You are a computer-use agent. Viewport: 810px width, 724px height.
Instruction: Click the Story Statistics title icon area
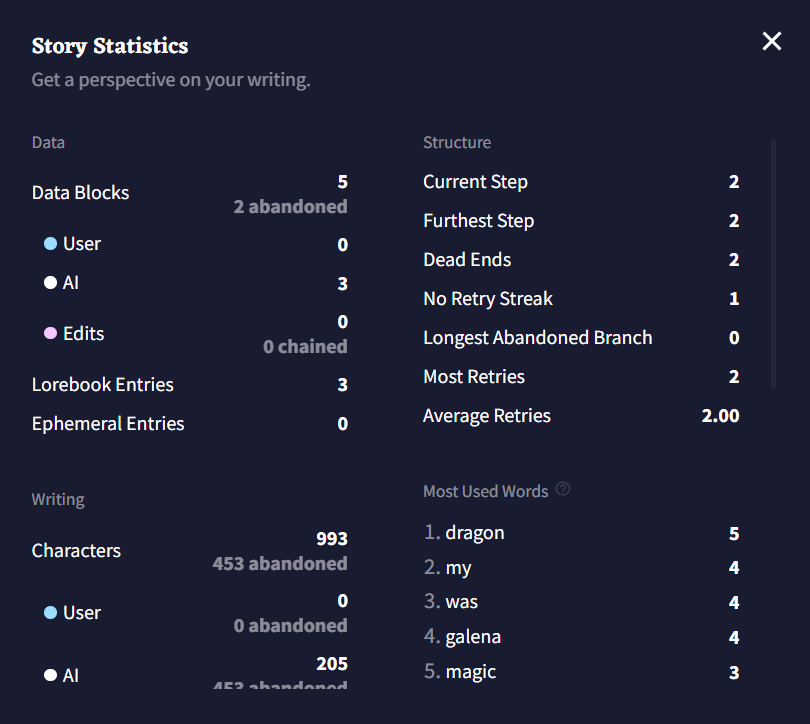point(110,46)
